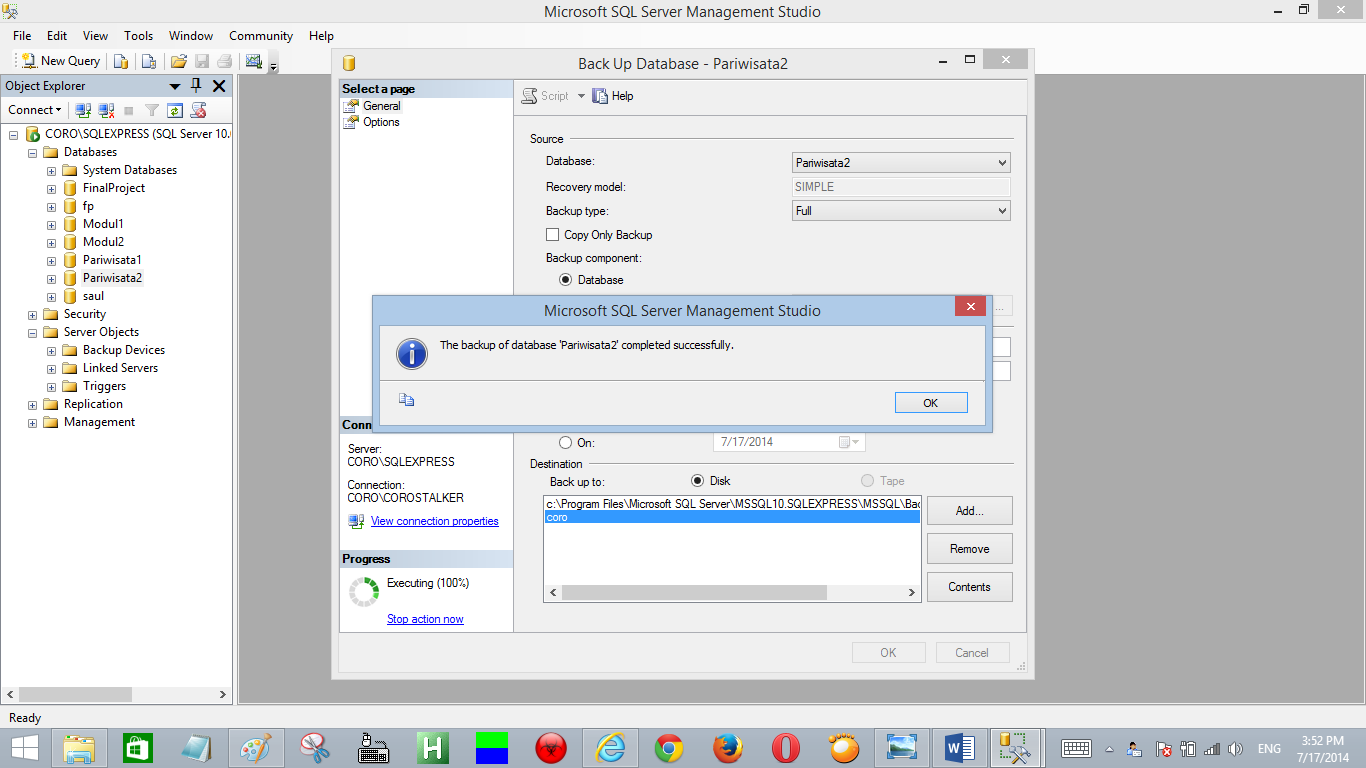Click the Database Engine Query icon
Image resolution: width=1366 pixels, height=768 pixels.
tap(120, 61)
